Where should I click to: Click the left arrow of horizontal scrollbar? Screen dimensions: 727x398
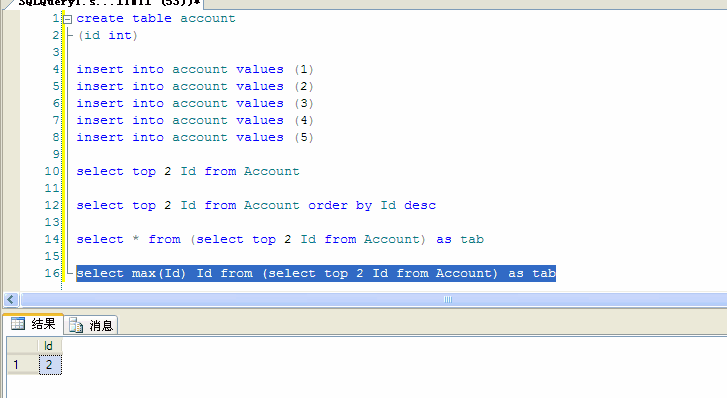pyautogui.click(x=11, y=300)
